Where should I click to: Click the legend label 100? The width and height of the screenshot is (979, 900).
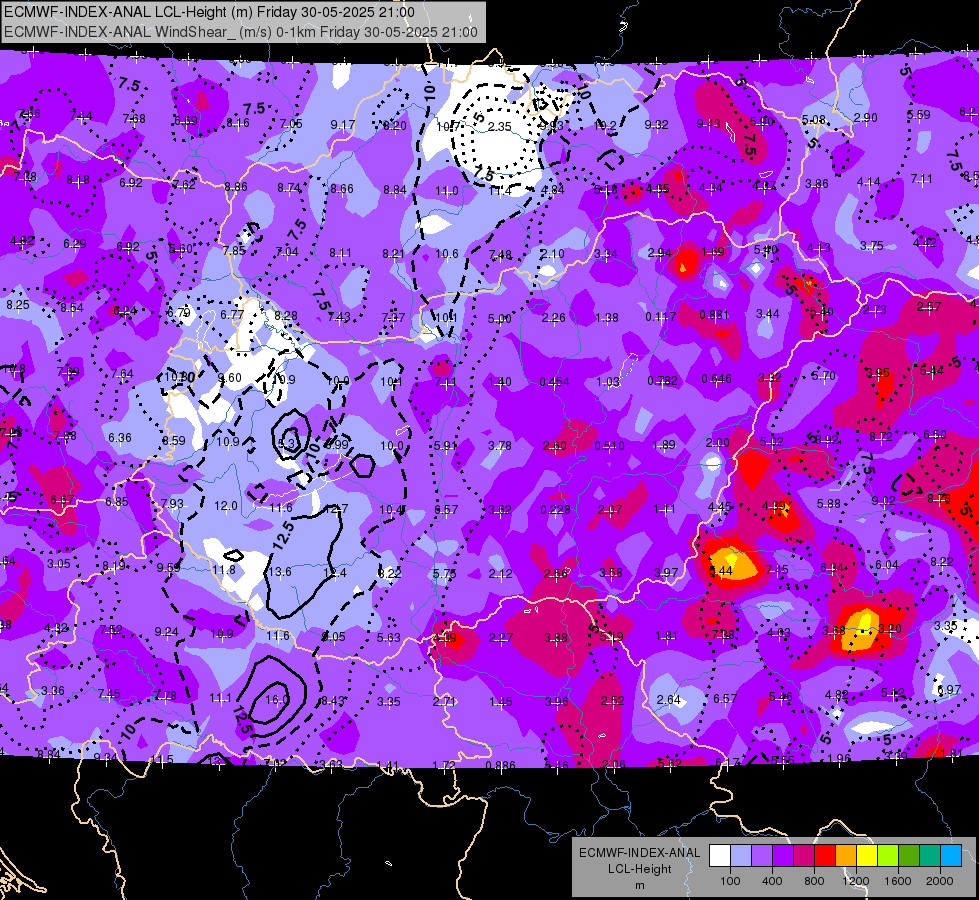coord(730,881)
